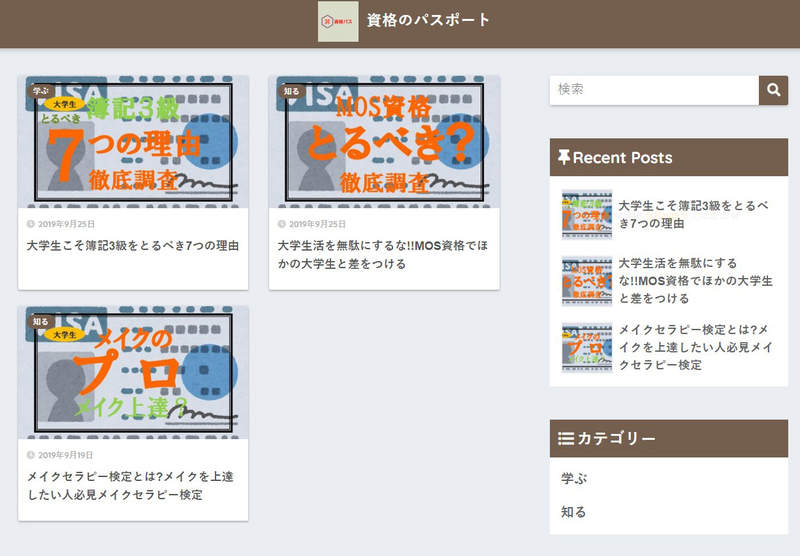The height and width of the screenshot is (556, 800).
Task: Choose the 知る category in the sidebar
Action: 574,512
